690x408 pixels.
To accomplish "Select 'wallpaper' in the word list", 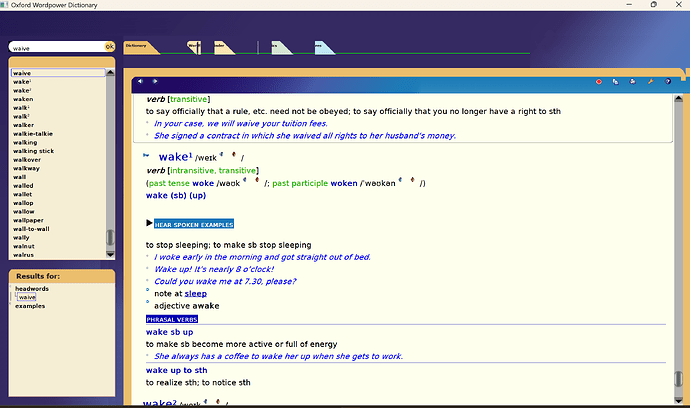I will (x=28, y=220).
